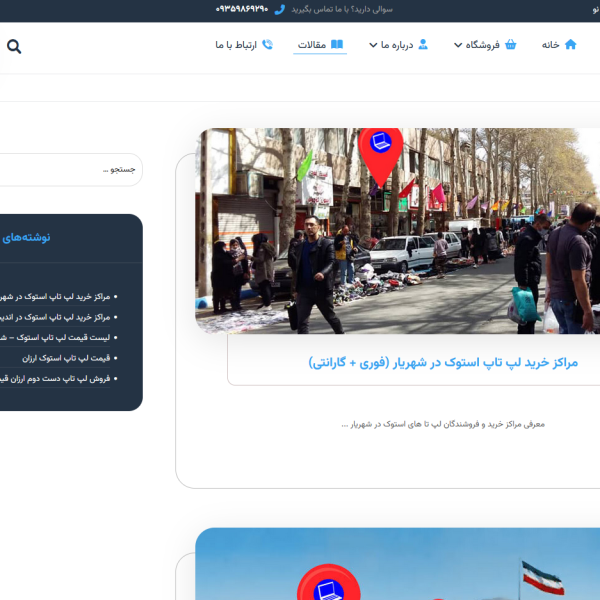Click the red laptop map pin on street photo

(x=380, y=157)
